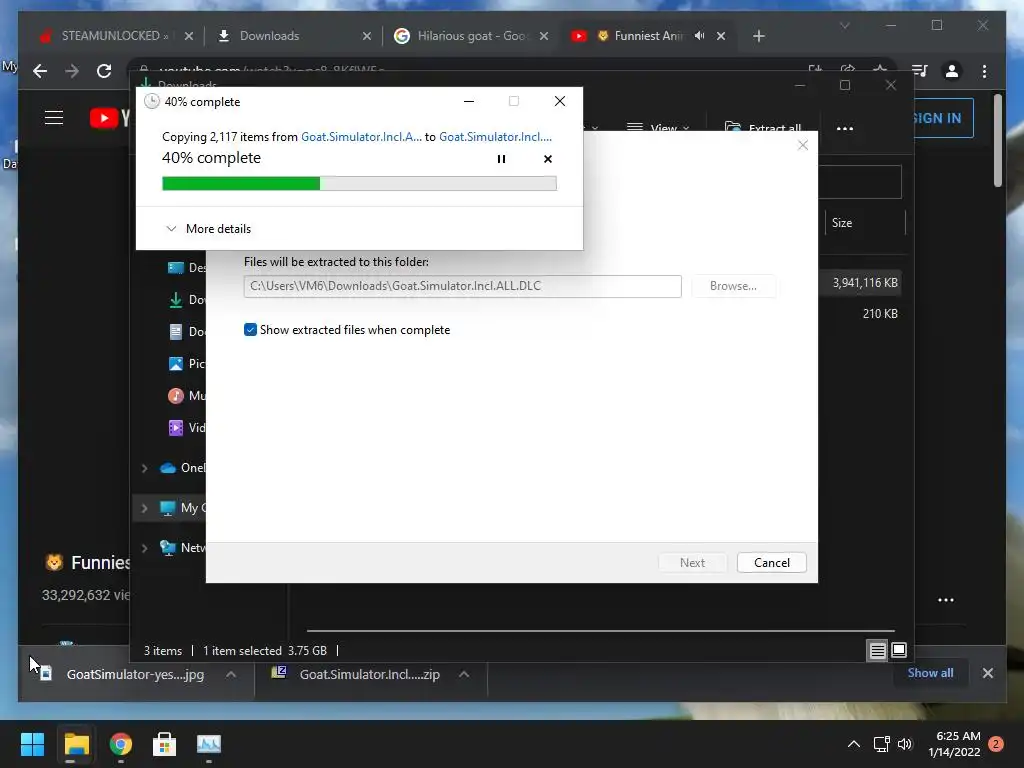The height and width of the screenshot is (768, 1024).
Task: Open the Chrome media control icon
Action: (x=920, y=71)
